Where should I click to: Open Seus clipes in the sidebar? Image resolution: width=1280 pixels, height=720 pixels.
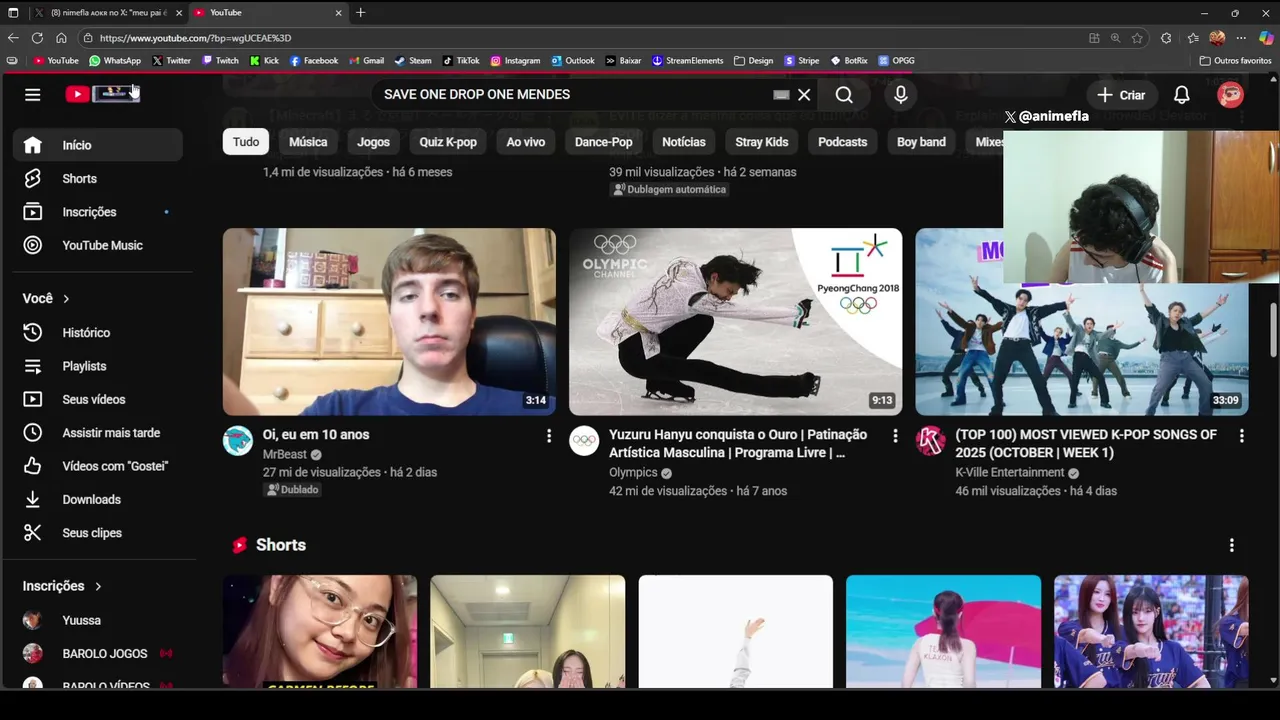coord(98,533)
